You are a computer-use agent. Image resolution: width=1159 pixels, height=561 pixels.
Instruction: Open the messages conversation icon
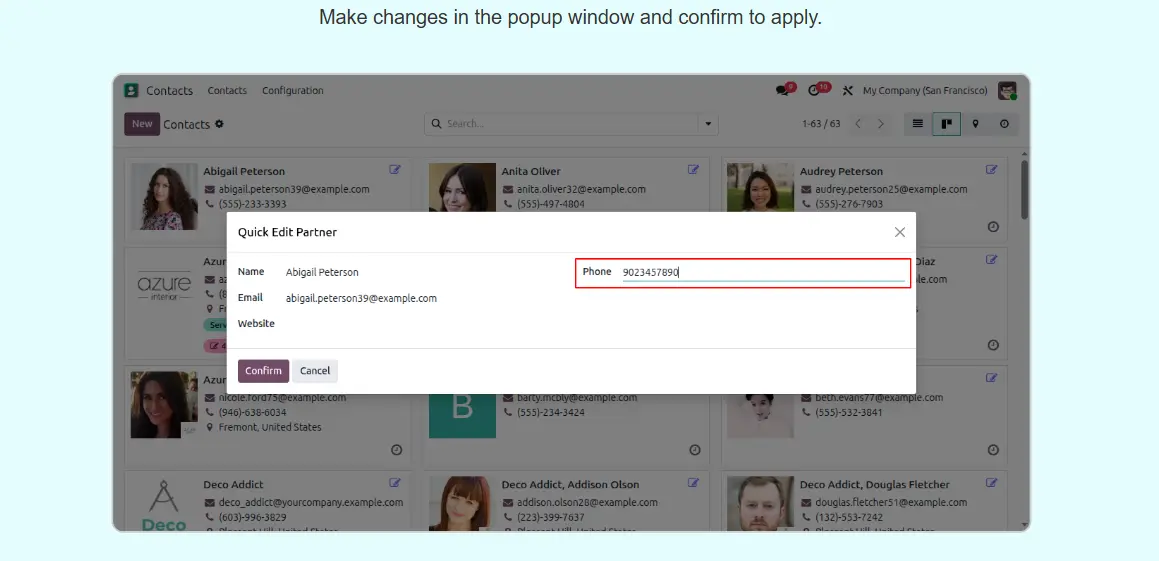tap(782, 91)
